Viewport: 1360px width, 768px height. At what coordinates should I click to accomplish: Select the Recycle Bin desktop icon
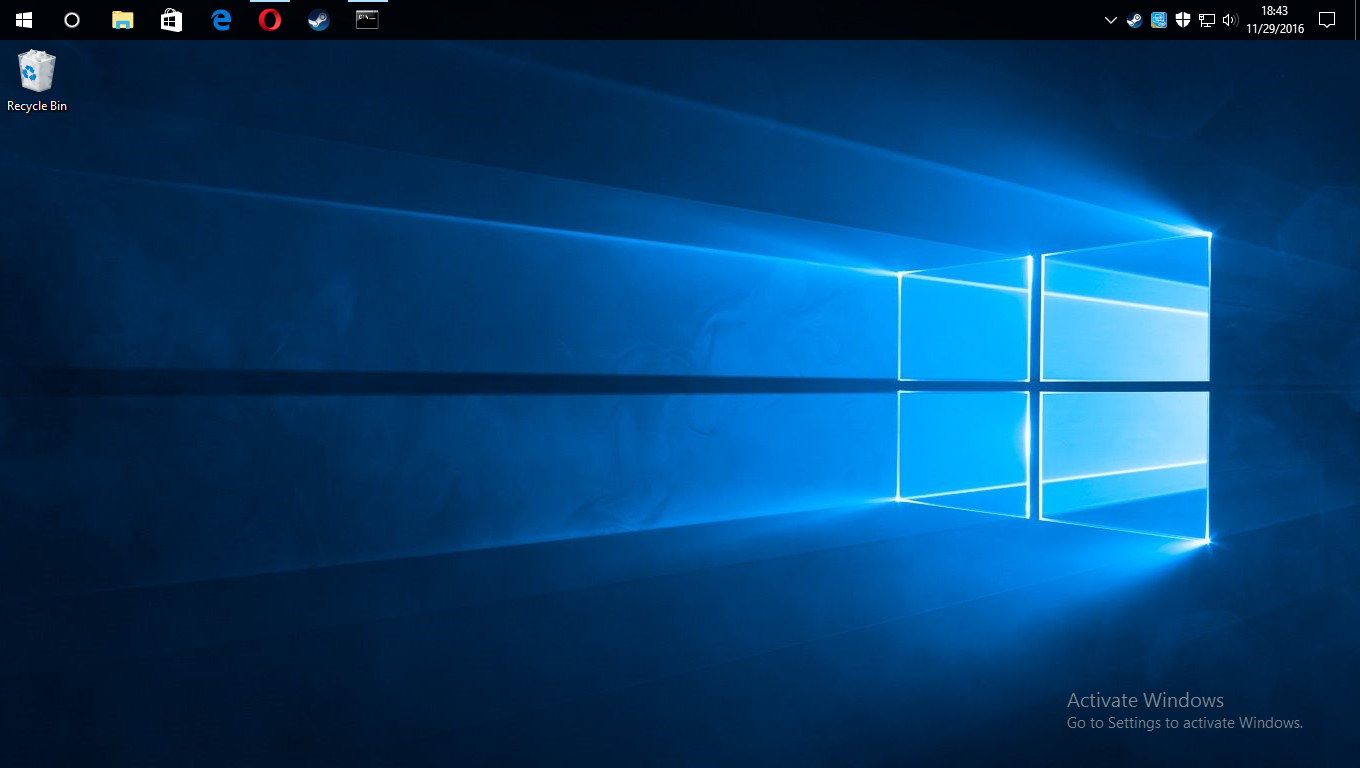pos(37,81)
